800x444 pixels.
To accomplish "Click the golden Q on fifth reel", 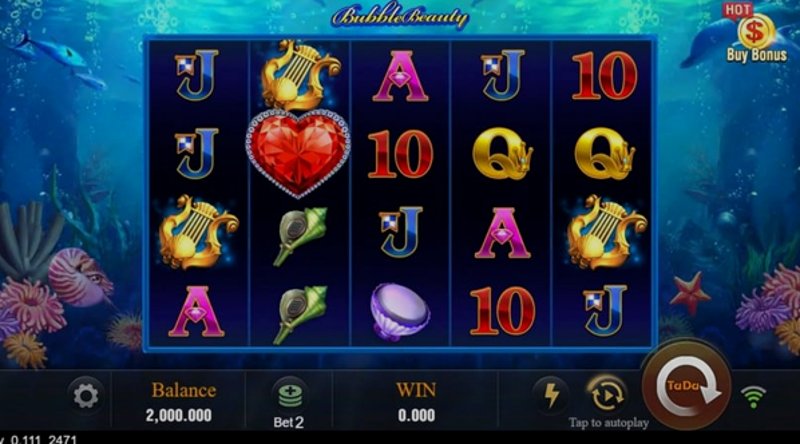I will coord(605,153).
